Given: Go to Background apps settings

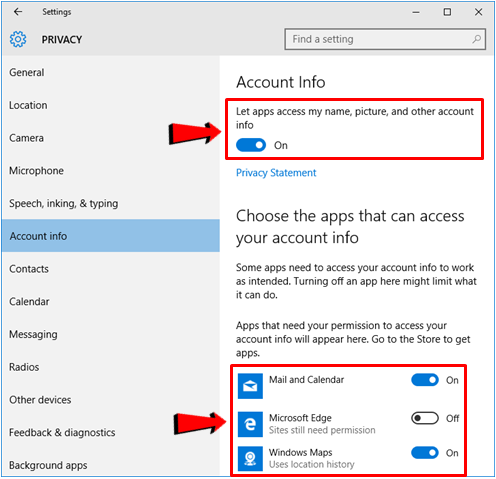Looking at the screenshot, I should tap(111, 462).
